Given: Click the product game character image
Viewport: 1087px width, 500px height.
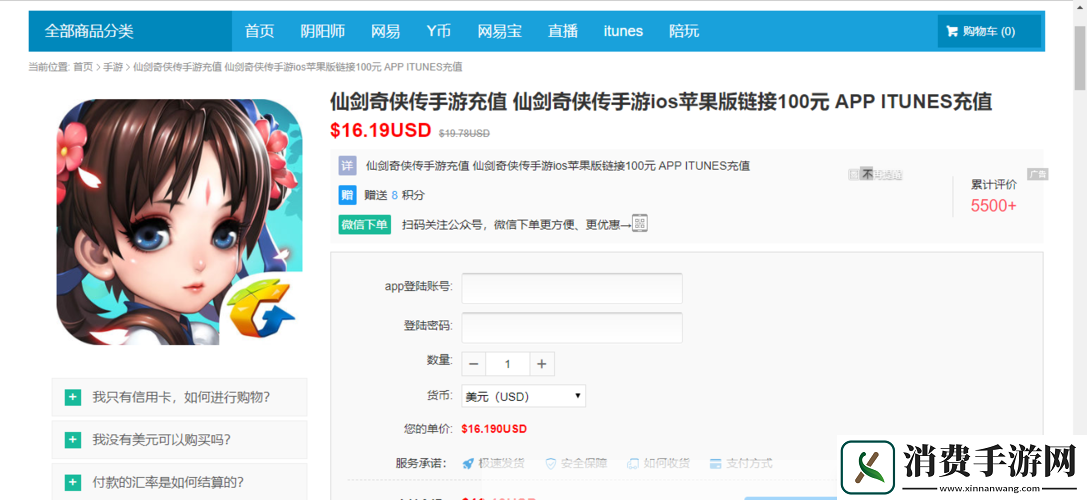Looking at the screenshot, I should point(180,222).
